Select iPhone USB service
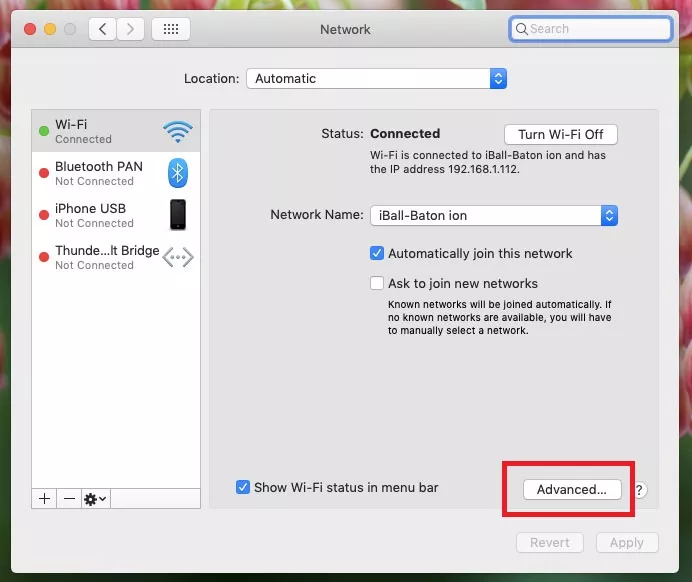The image size is (692, 582). 116,215
